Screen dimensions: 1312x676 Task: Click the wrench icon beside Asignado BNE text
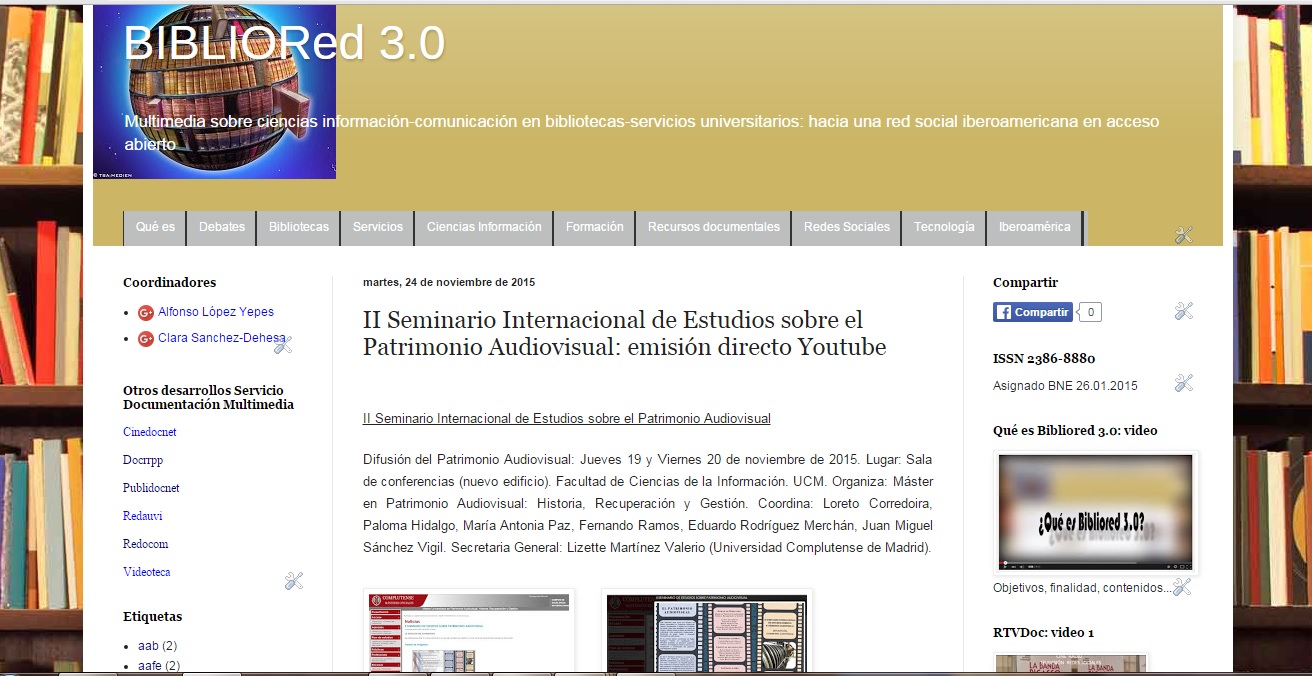pos(1184,383)
